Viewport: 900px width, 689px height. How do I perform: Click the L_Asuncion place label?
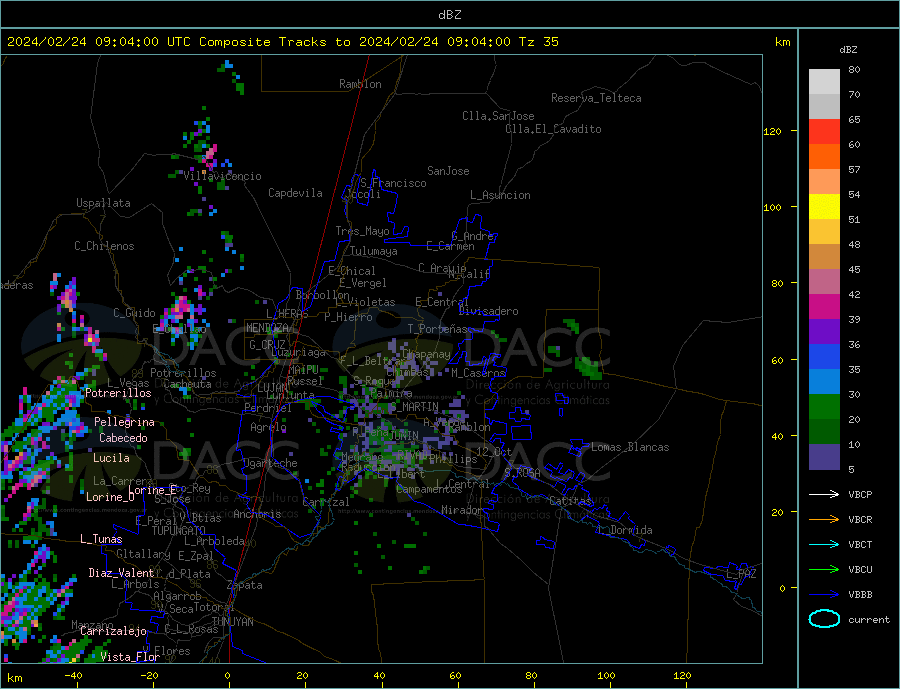(500, 195)
